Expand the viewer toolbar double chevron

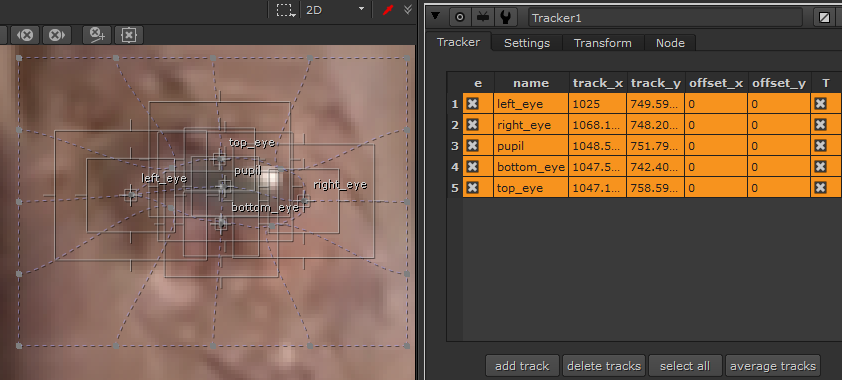pos(408,10)
